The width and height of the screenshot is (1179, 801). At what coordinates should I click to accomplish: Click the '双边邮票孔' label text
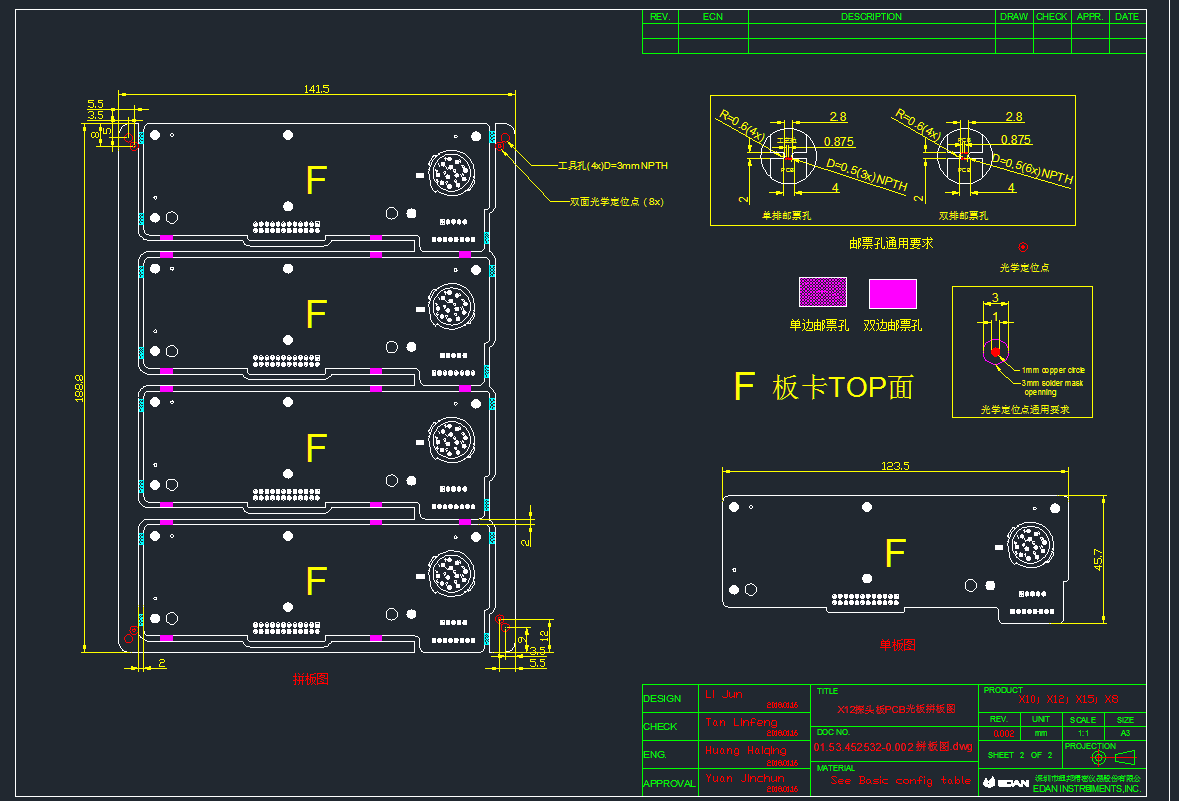pos(893,325)
